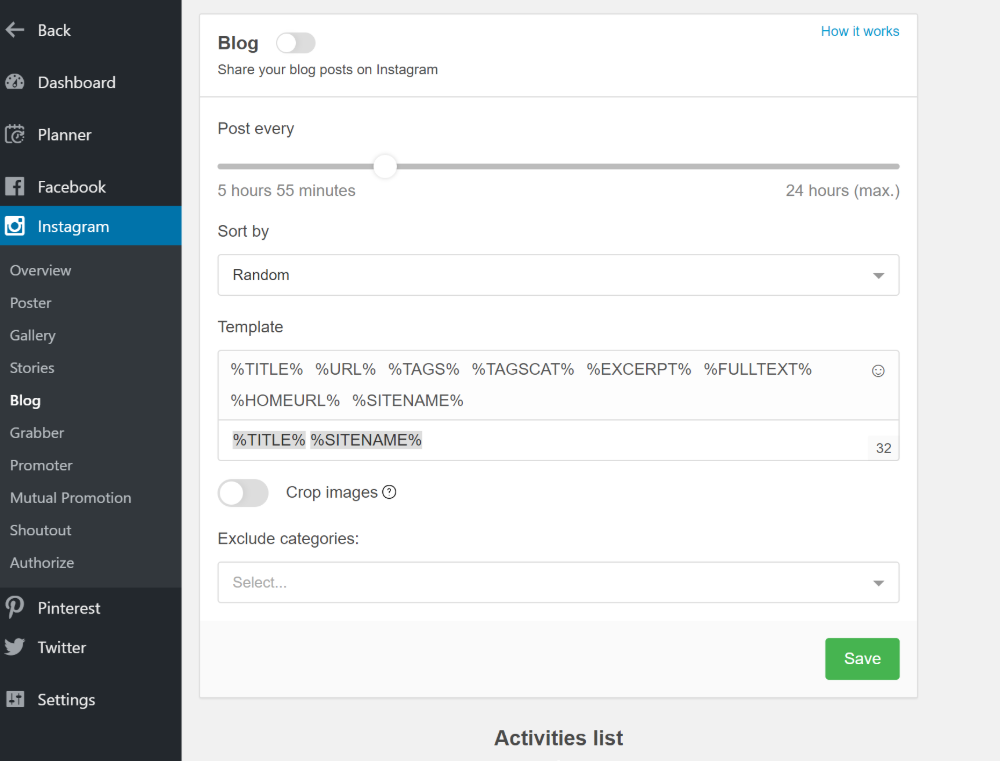Open the Promoter submenu item
The width and height of the screenshot is (1000, 761).
(41, 466)
